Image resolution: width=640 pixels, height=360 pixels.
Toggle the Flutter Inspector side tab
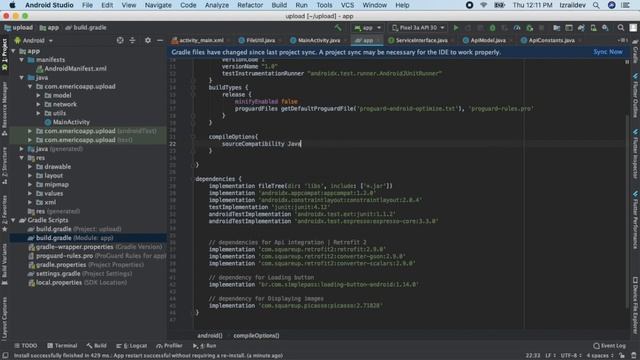pyautogui.click(x=636, y=154)
